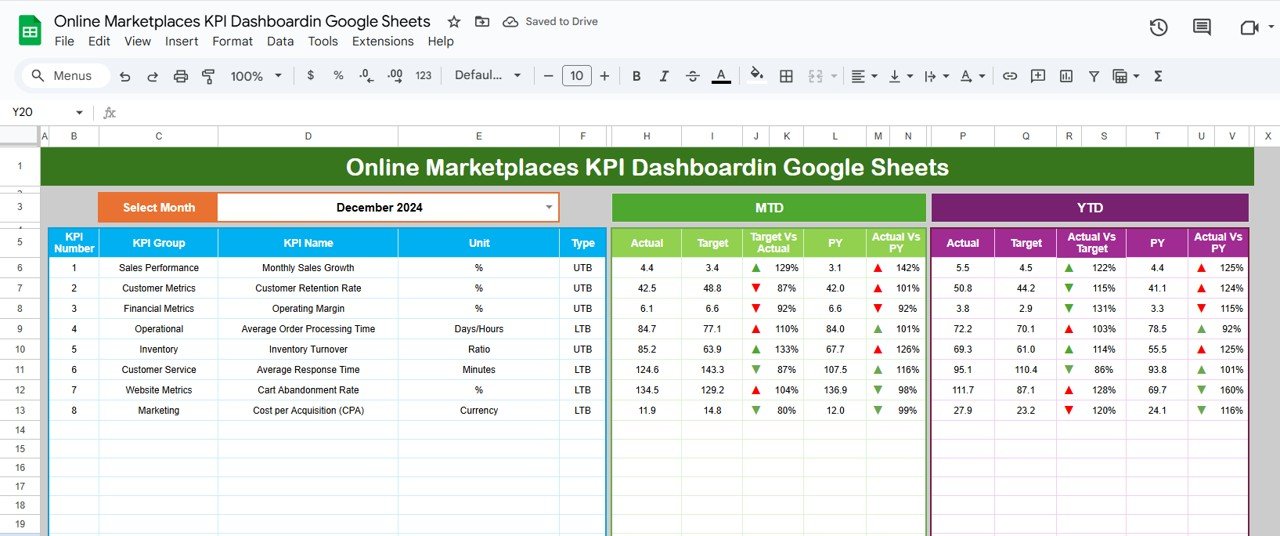Click the Saved to Drive cloud status
This screenshot has height=536, width=1280.
(x=550, y=21)
